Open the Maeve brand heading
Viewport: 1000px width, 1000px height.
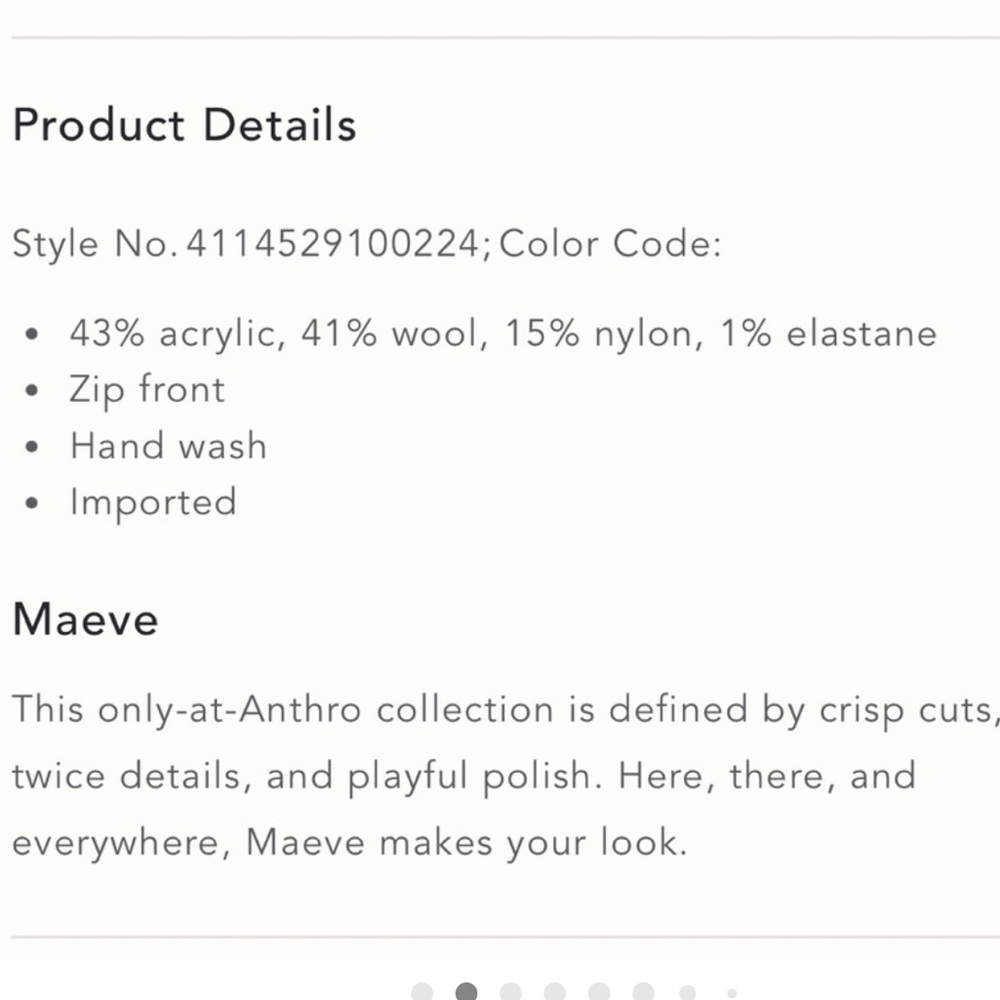click(x=85, y=619)
